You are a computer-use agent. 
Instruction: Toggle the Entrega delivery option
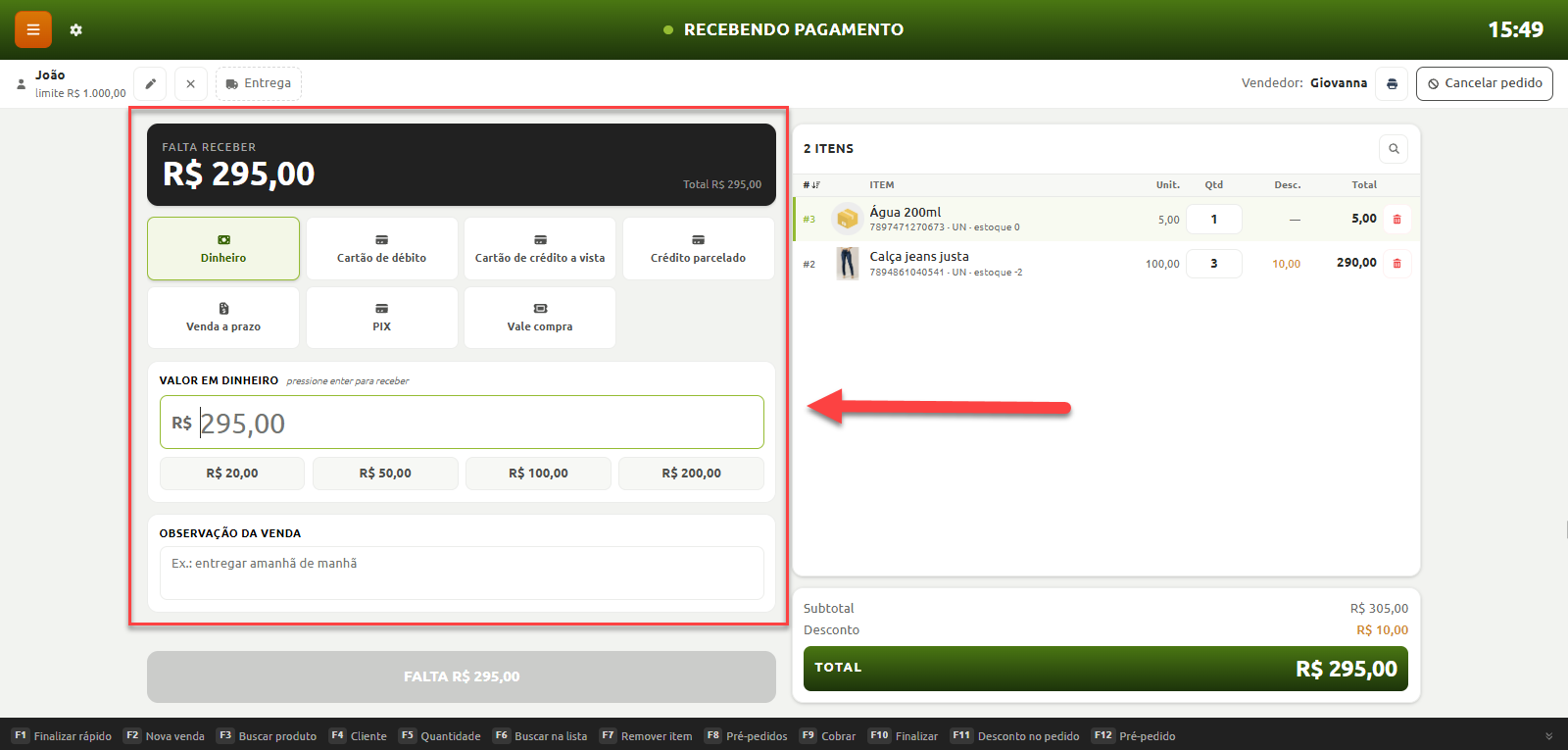point(259,83)
